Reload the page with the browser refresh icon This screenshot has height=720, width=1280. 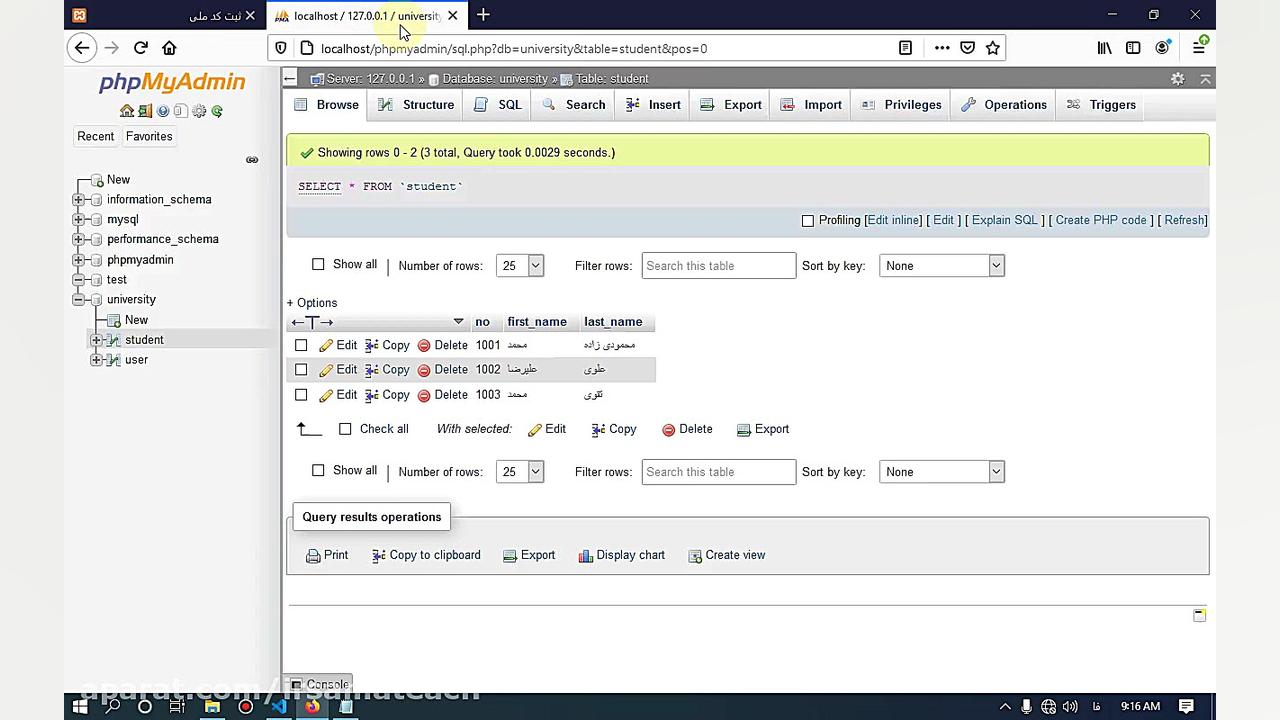[x=141, y=47]
